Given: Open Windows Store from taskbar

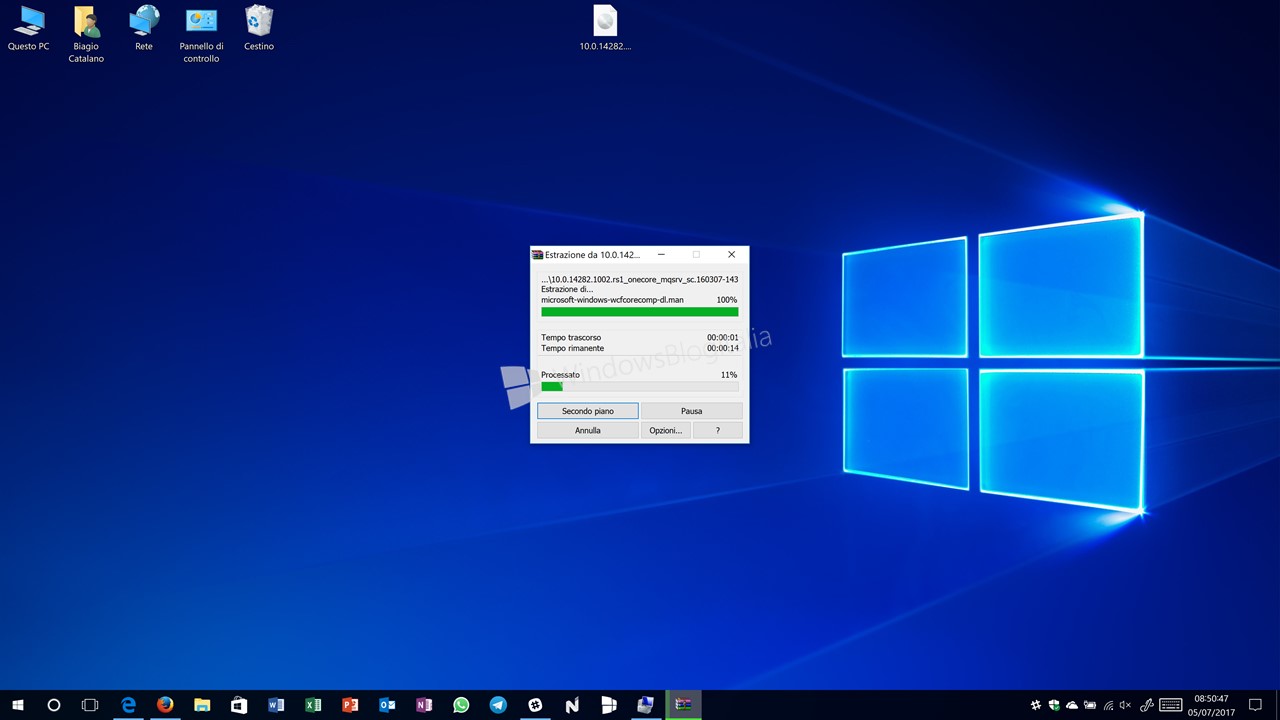Looking at the screenshot, I should click(x=239, y=705).
